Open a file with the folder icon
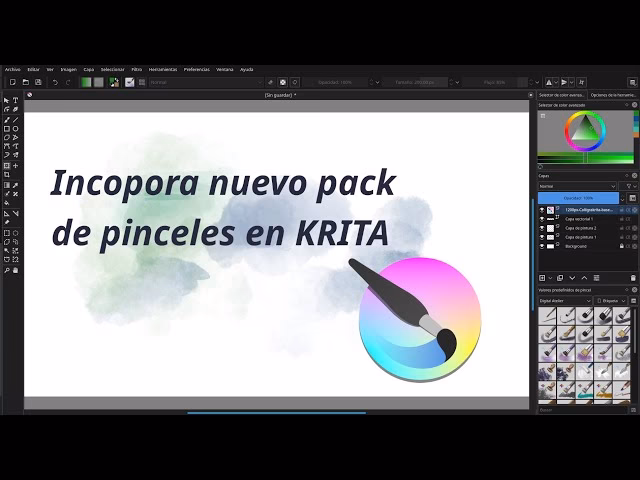640x480 pixels. tap(25, 82)
